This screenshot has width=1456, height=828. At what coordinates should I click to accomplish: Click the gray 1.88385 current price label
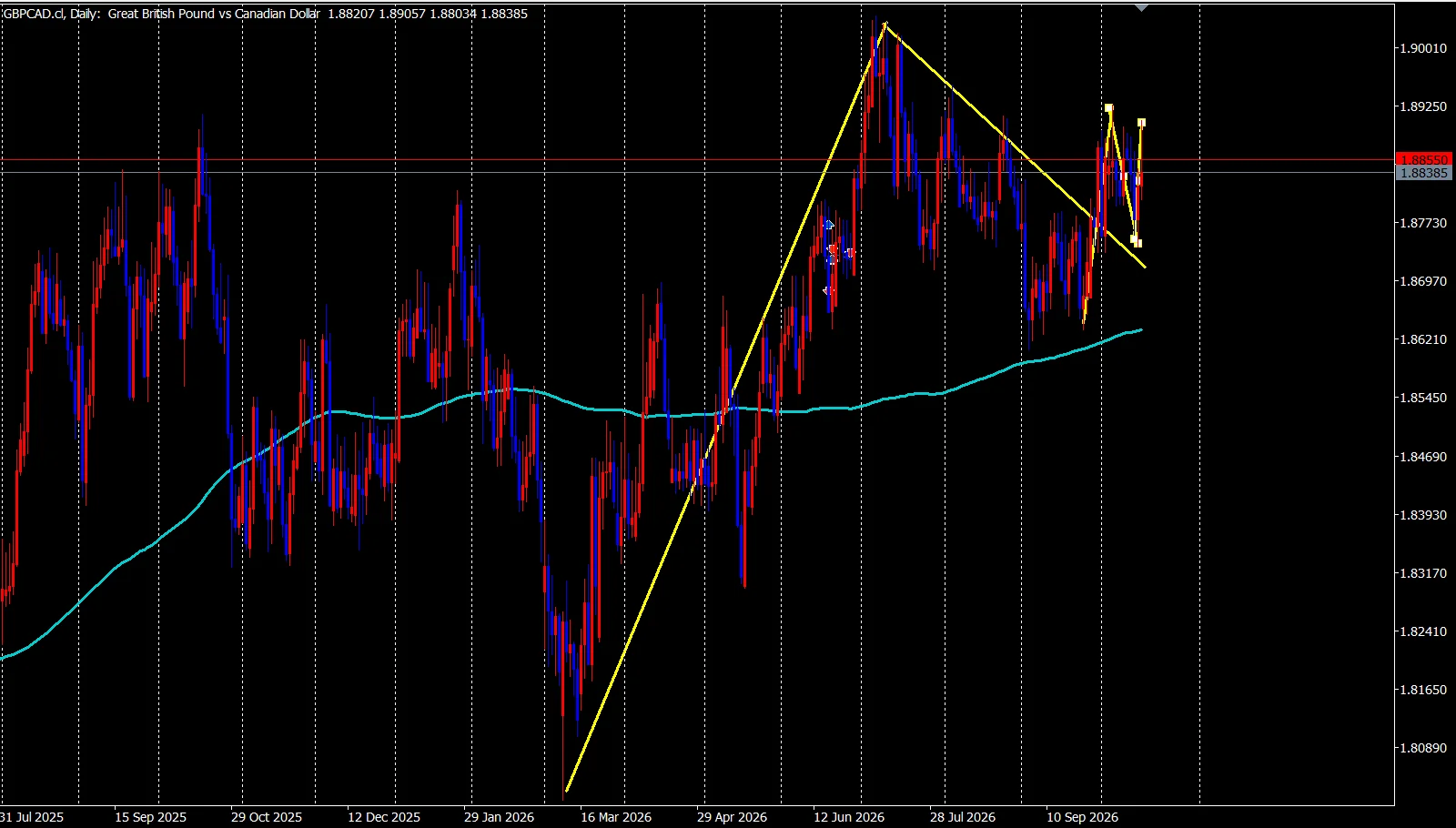[x=1423, y=173]
